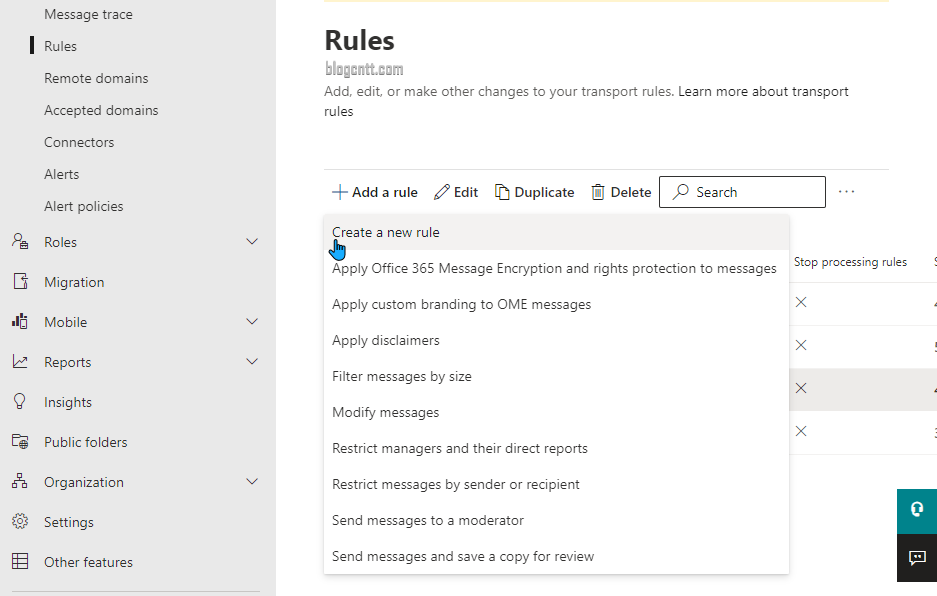Click the Insights label
The height and width of the screenshot is (596, 937).
pos(68,402)
